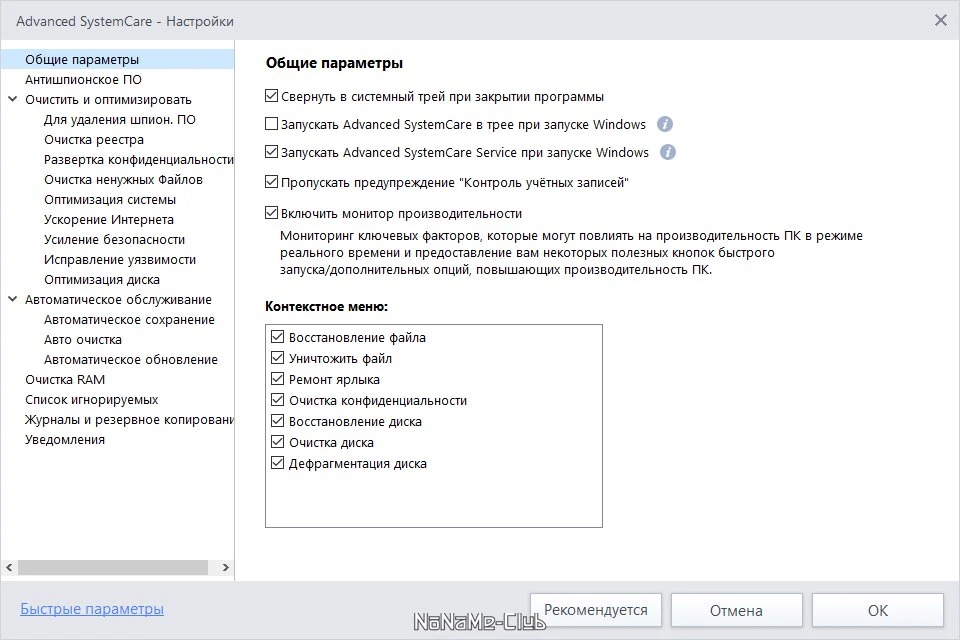The image size is (960, 640).
Task: Select 'Автоматическое обновление' item
Action: [130, 360]
